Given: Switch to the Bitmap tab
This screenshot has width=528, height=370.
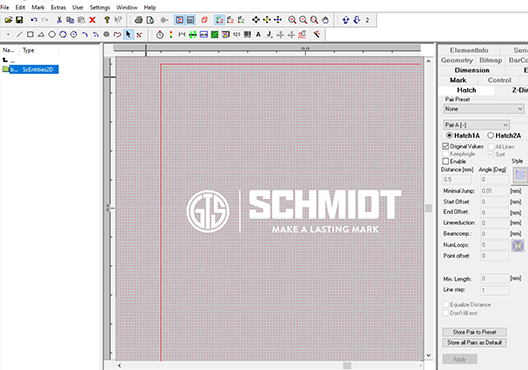Looking at the screenshot, I should click(x=491, y=60).
